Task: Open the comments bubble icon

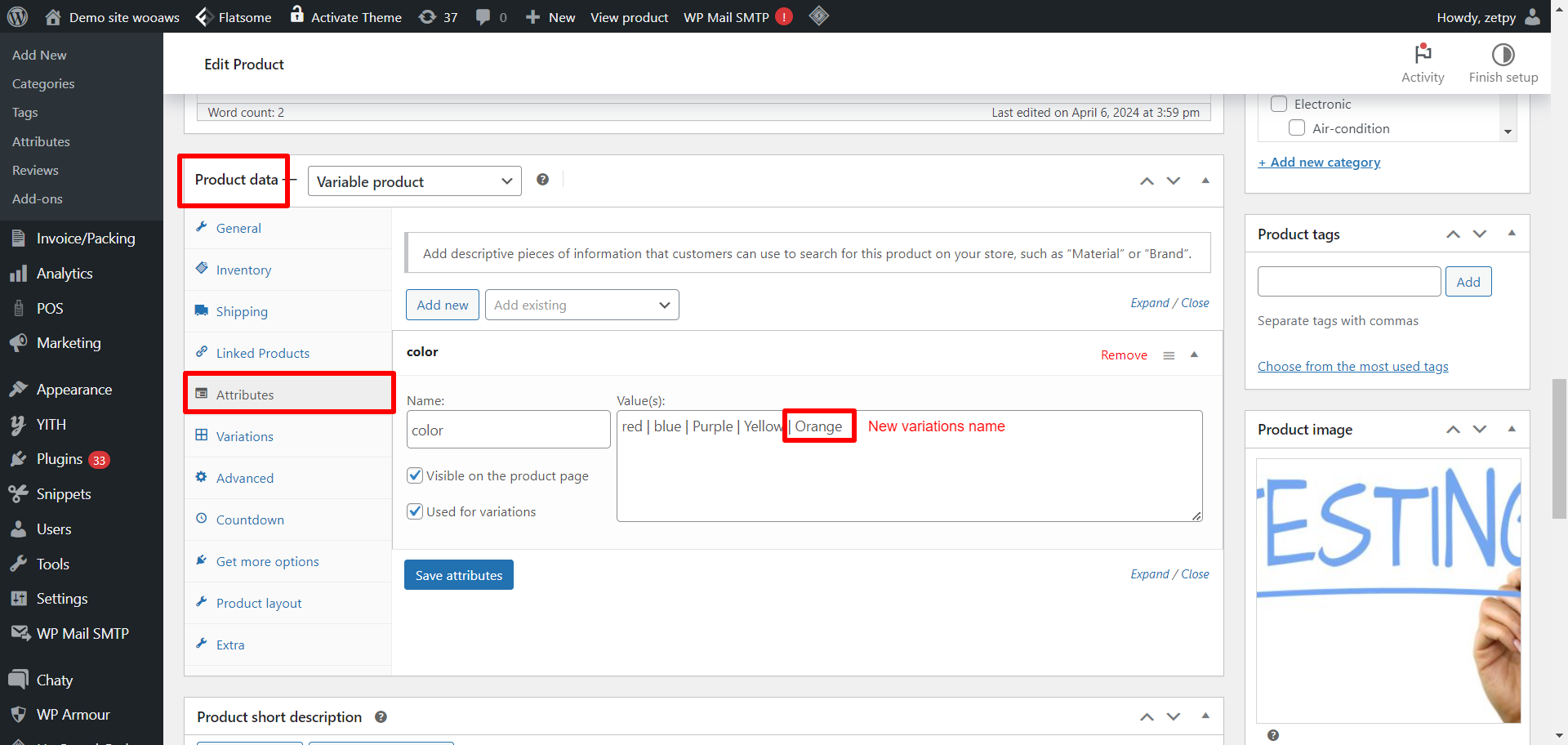Action: 483,16
